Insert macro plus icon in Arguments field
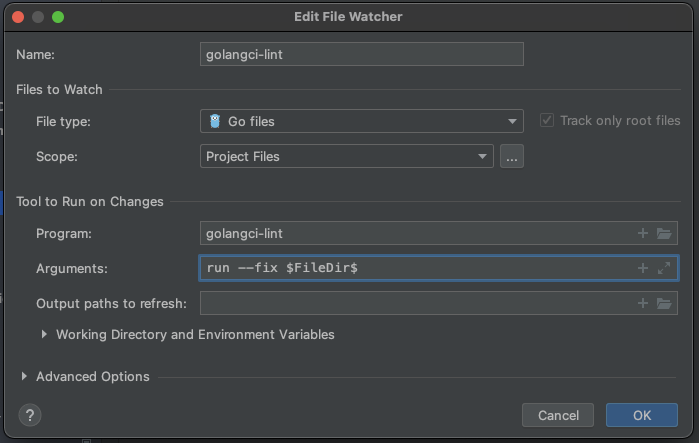699x443 pixels. click(642, 268)
